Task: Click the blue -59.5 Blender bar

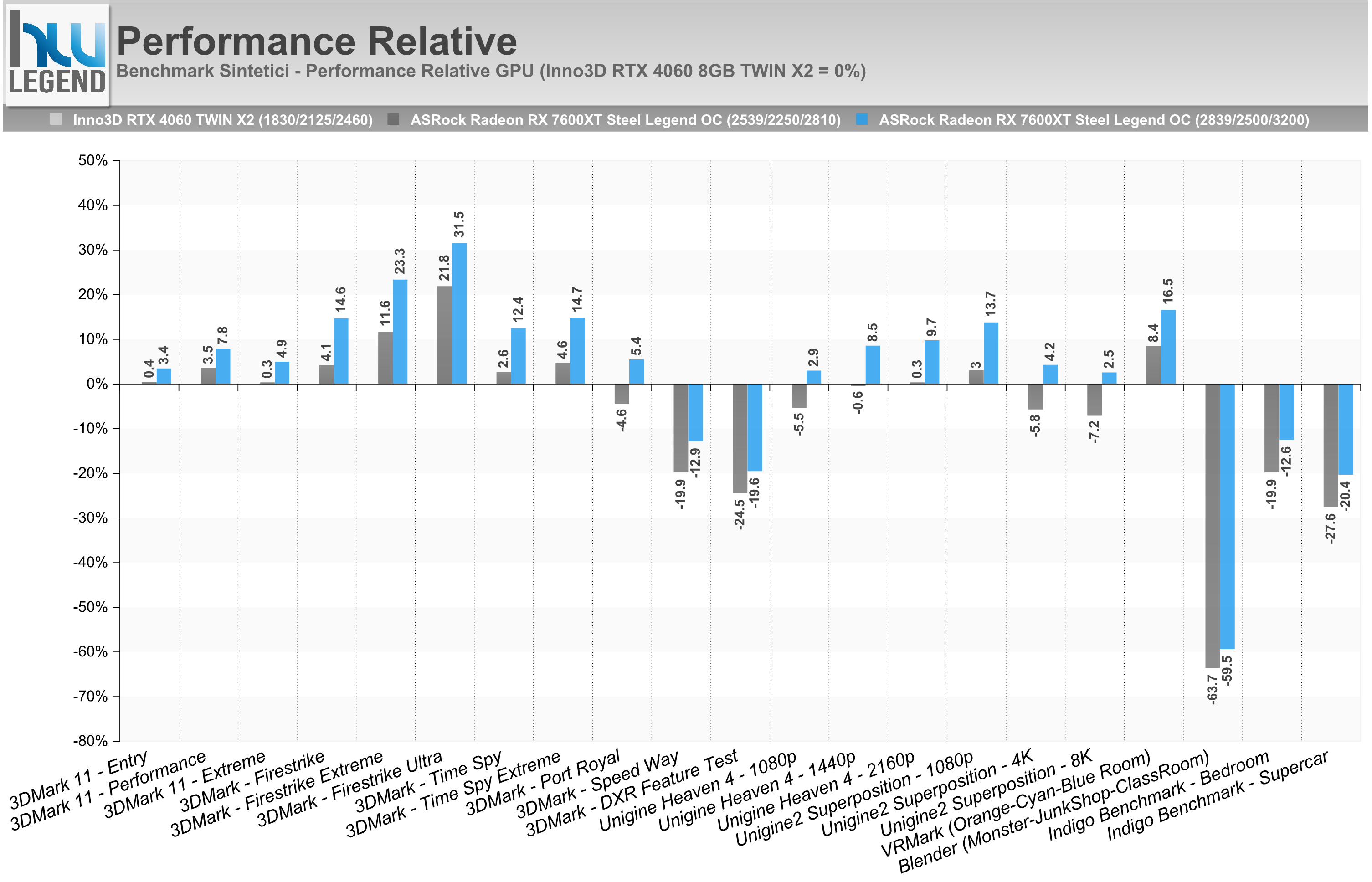Action: pos(1227,517)
